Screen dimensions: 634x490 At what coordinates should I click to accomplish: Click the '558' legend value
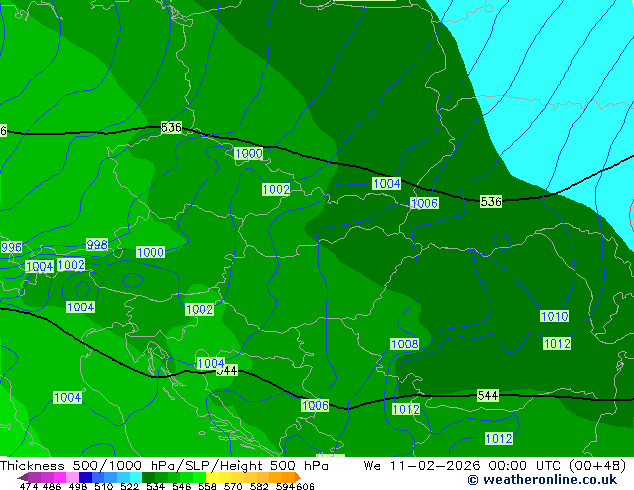point(207,486)
